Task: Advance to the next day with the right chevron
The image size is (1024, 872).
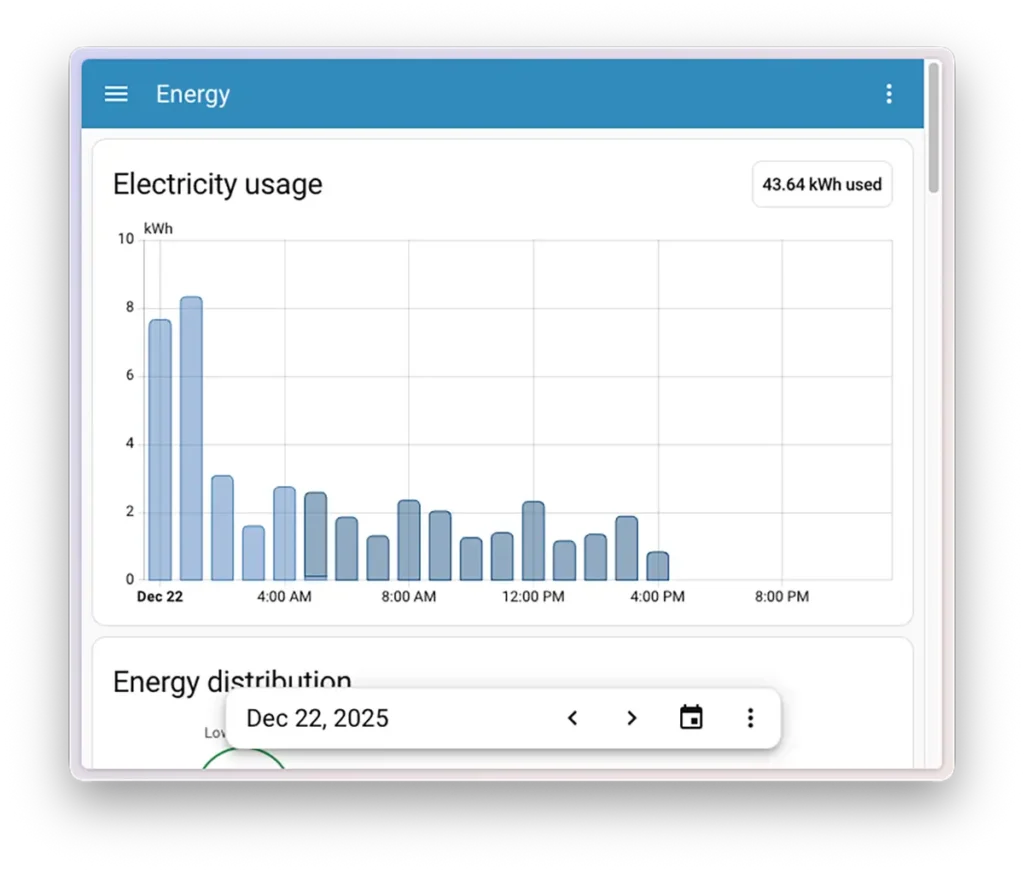Action: point(631,718)
